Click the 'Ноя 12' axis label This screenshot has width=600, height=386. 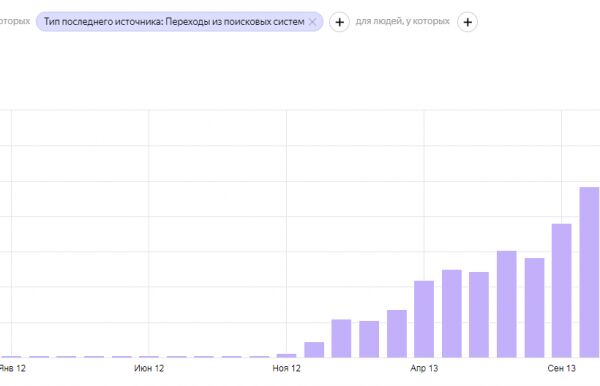click(x=286, y=368)
